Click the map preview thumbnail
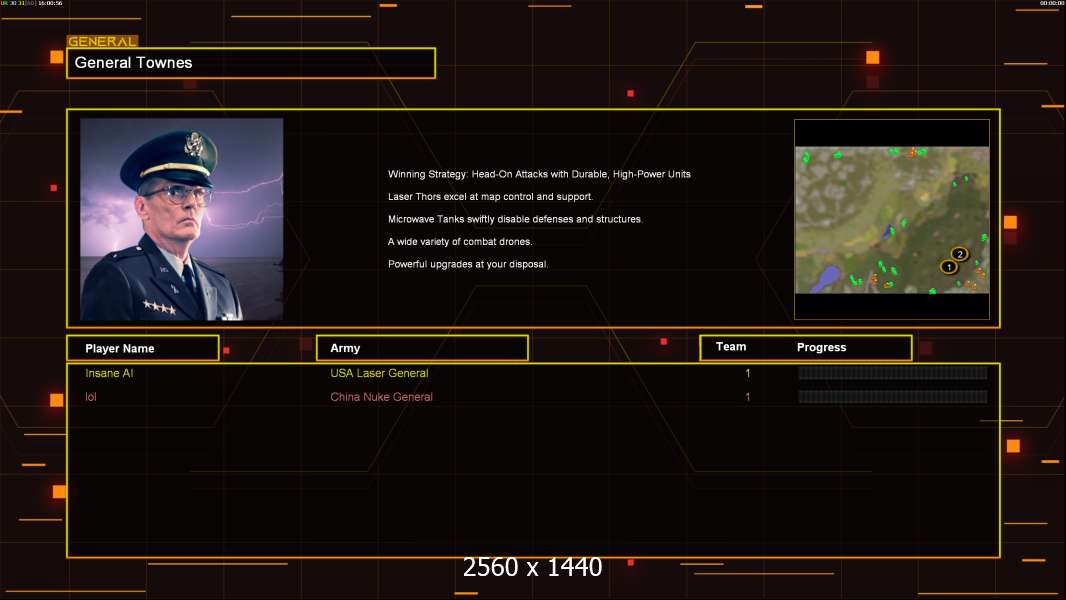This screenshot has height=600, width=1066. [892, 219]
